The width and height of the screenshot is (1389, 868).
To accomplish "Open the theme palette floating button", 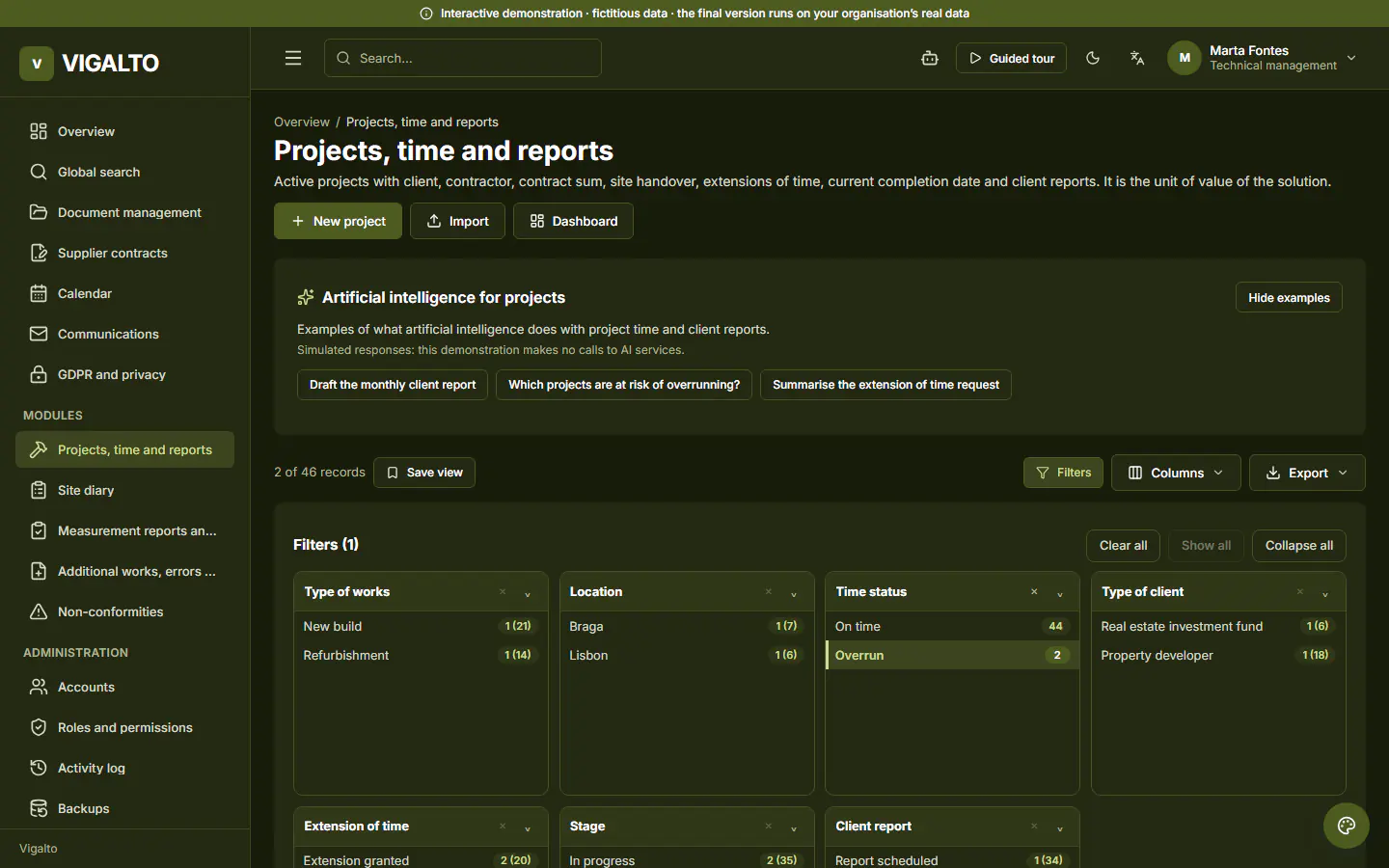I will (1347, 826).
